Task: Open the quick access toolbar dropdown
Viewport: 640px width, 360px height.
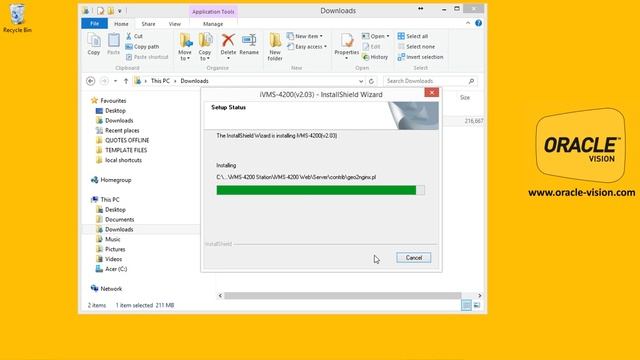Action: (120, 11)
